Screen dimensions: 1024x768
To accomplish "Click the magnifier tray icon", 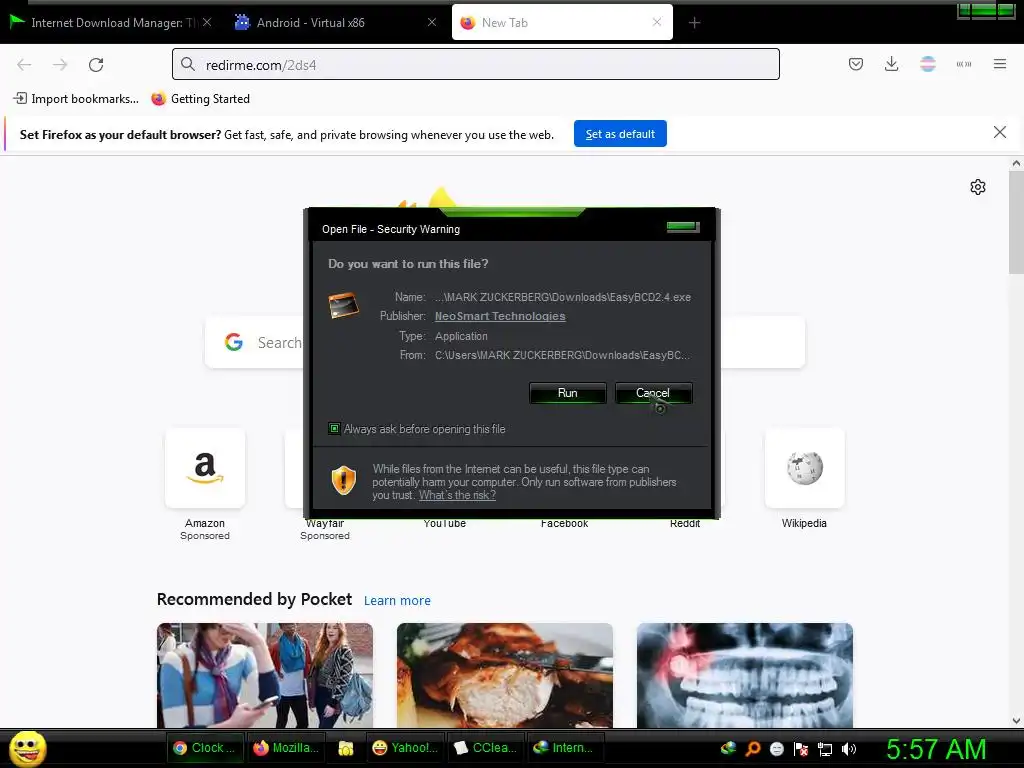I will point(752,748).
